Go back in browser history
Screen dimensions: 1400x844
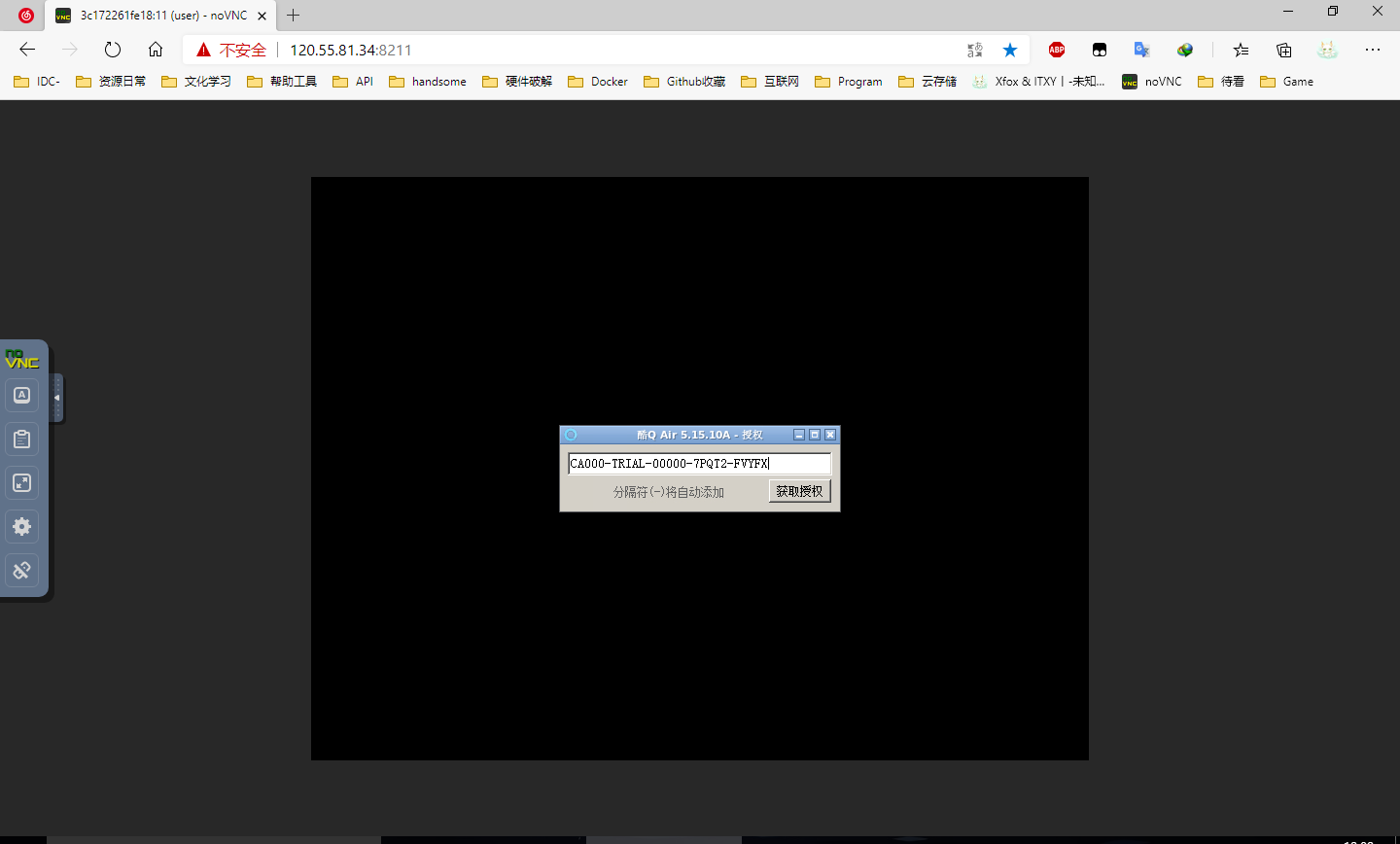[27, 50]
